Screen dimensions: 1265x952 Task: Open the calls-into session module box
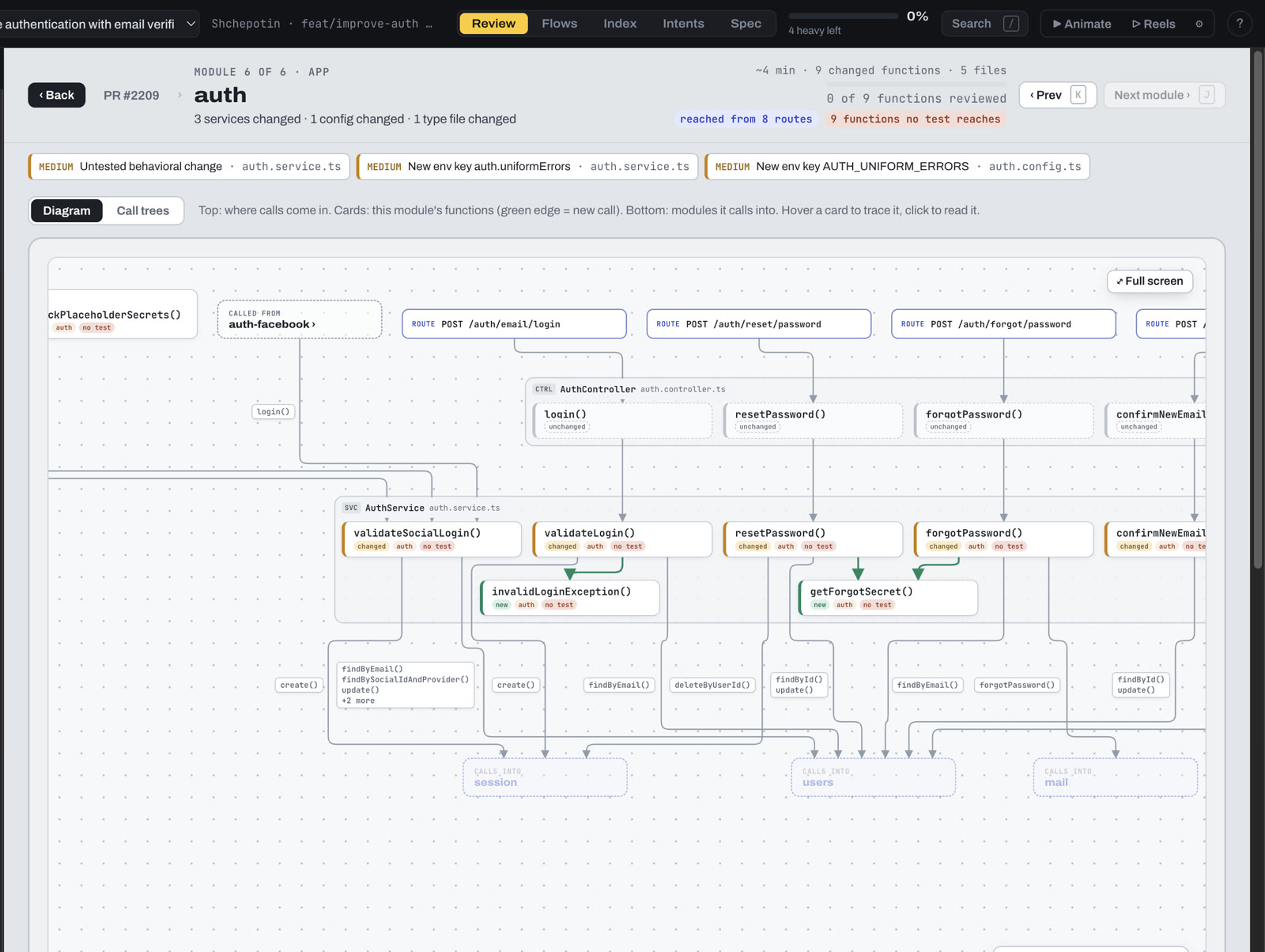(x=546, y=777)
